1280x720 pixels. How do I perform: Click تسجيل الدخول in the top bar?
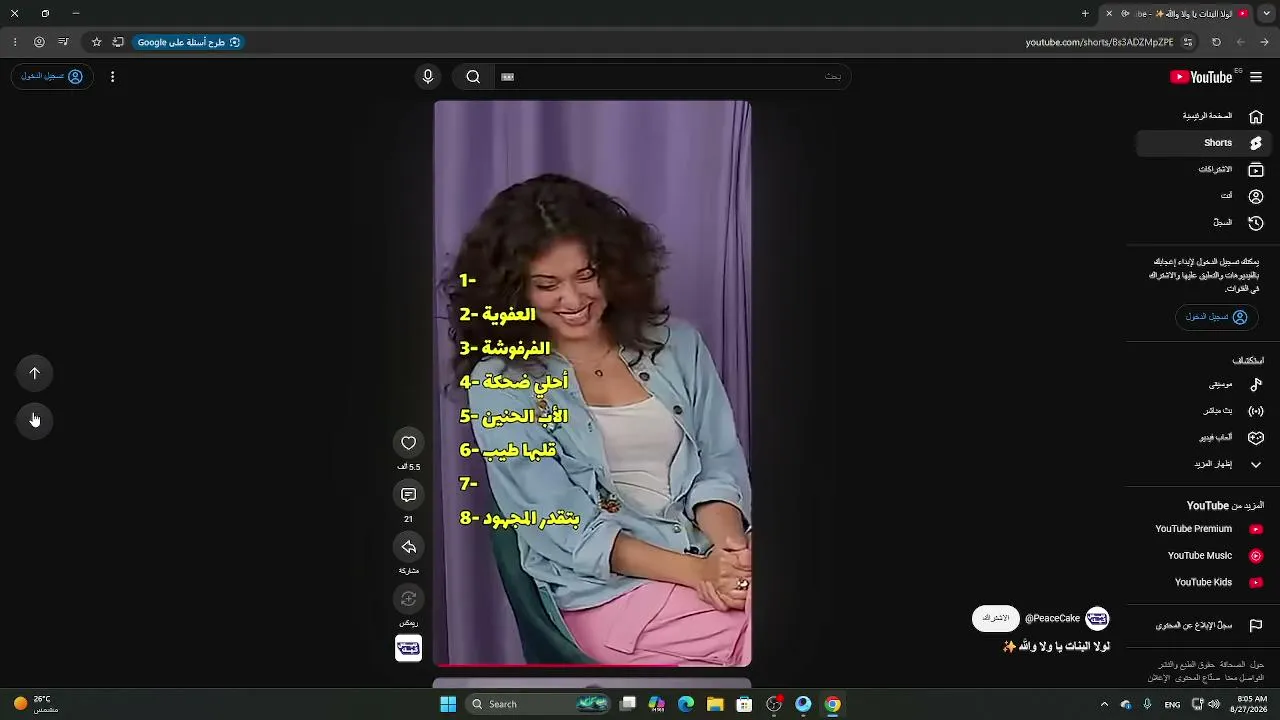52,77
